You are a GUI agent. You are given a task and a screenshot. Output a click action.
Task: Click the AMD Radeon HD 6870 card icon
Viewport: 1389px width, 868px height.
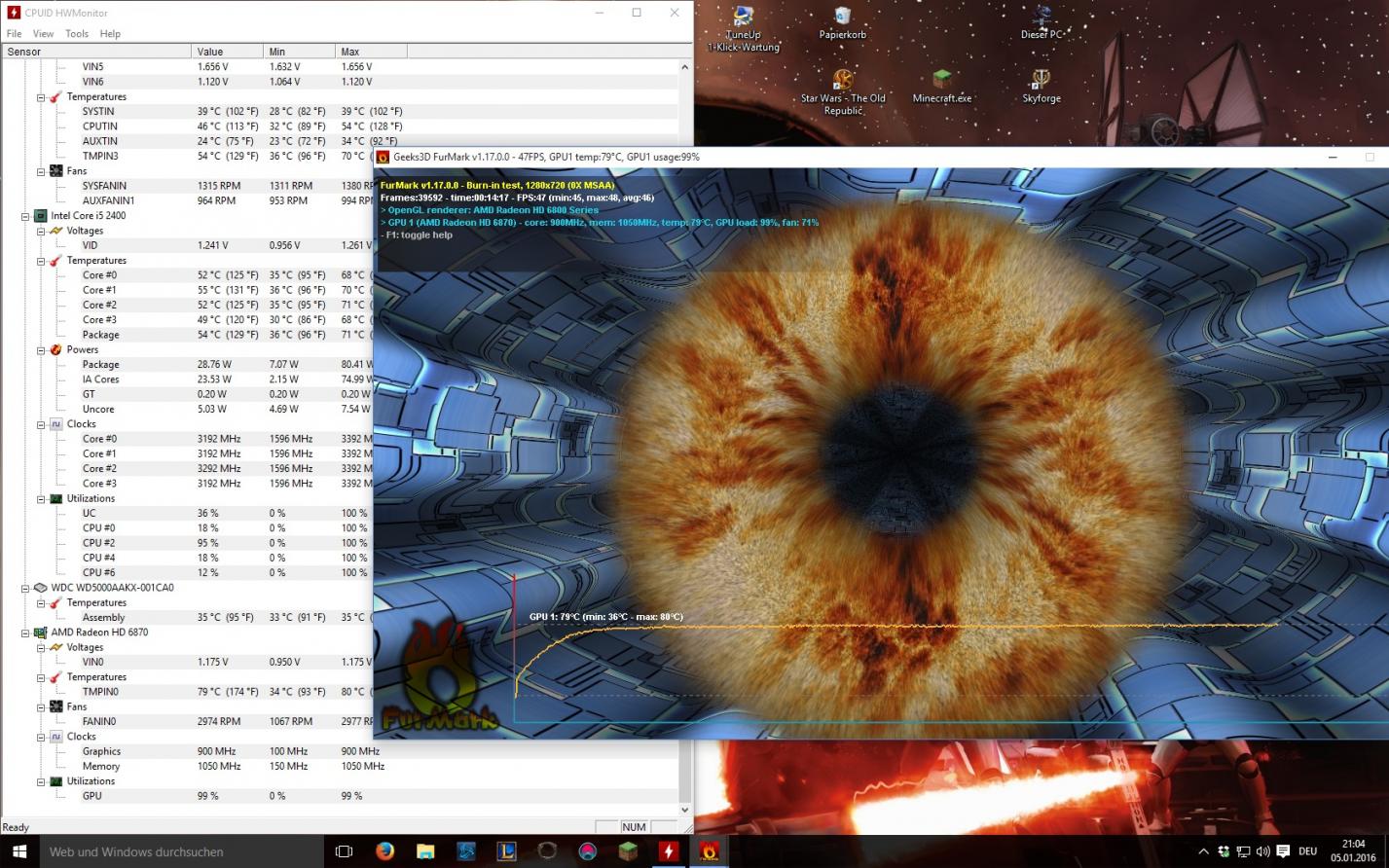41,633
